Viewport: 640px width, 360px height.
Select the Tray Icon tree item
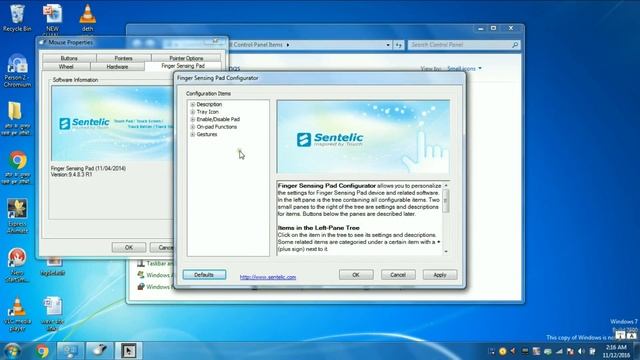click(x=207, y=112)
